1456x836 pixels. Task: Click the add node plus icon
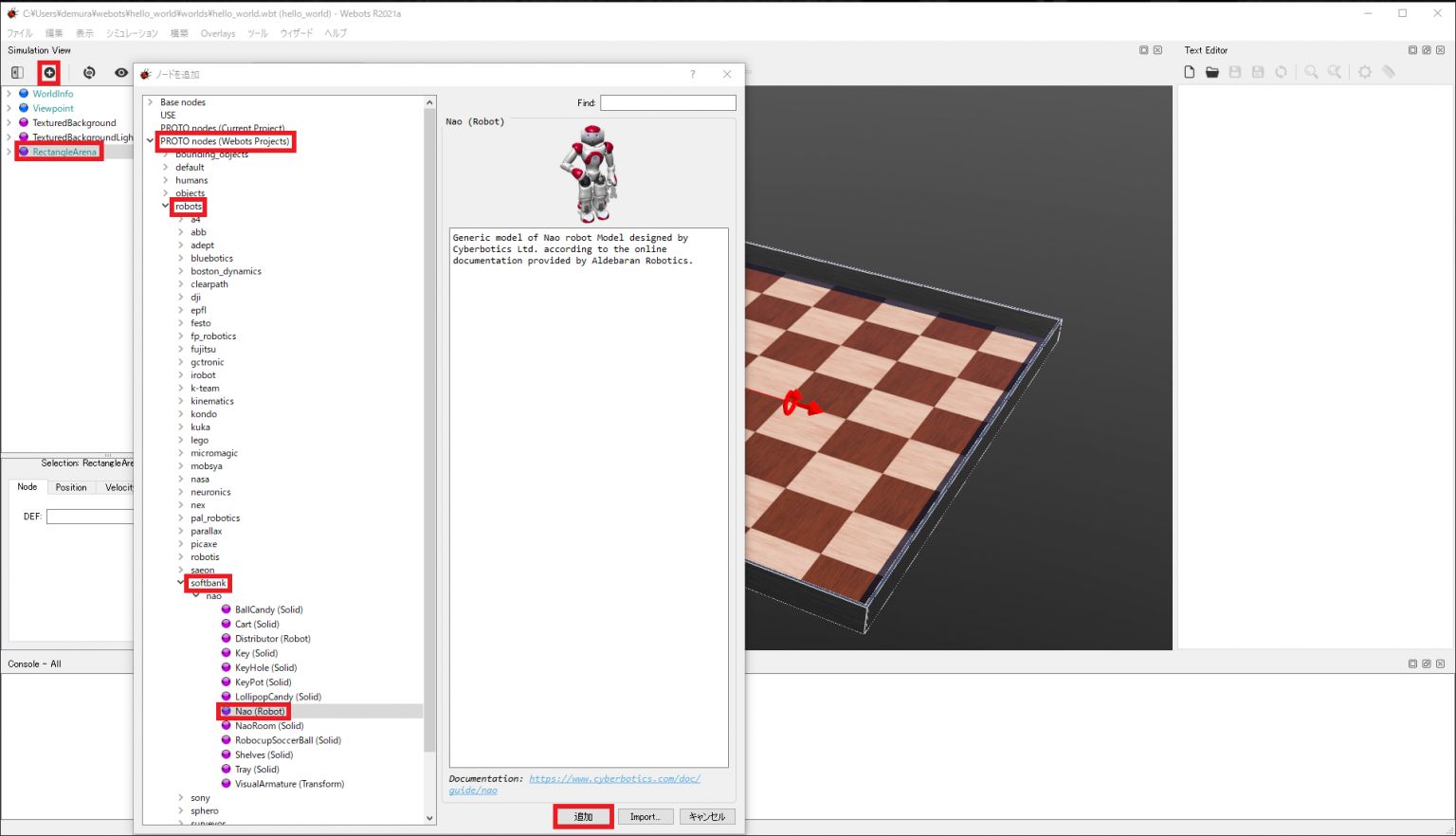tap(48, 72)
